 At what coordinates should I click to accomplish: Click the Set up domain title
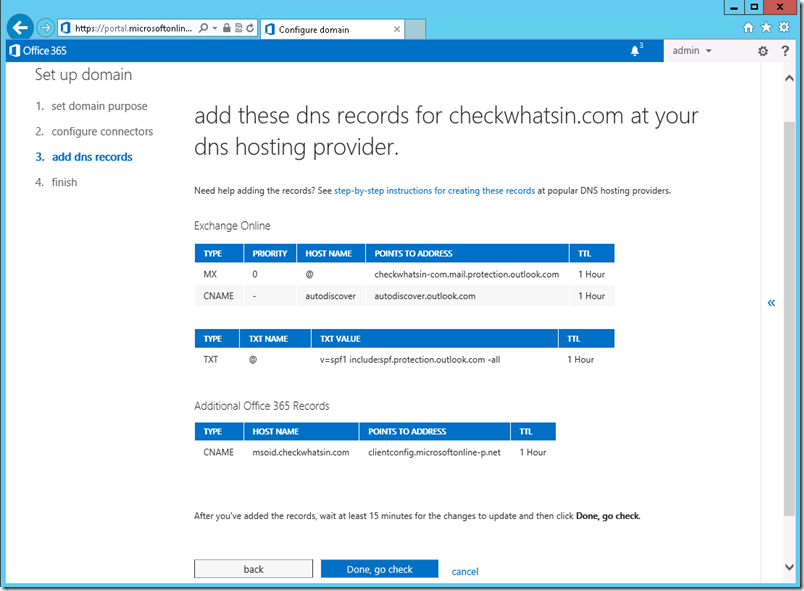tap(84, 75)
